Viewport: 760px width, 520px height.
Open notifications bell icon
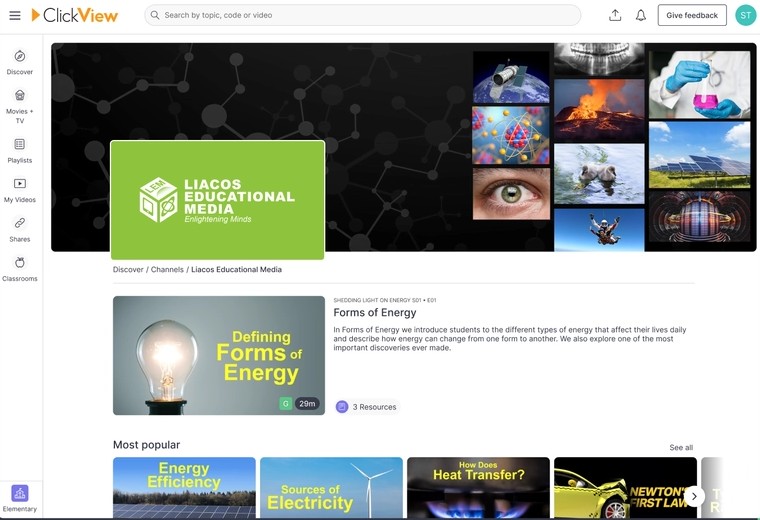click(x=641, y=16)
